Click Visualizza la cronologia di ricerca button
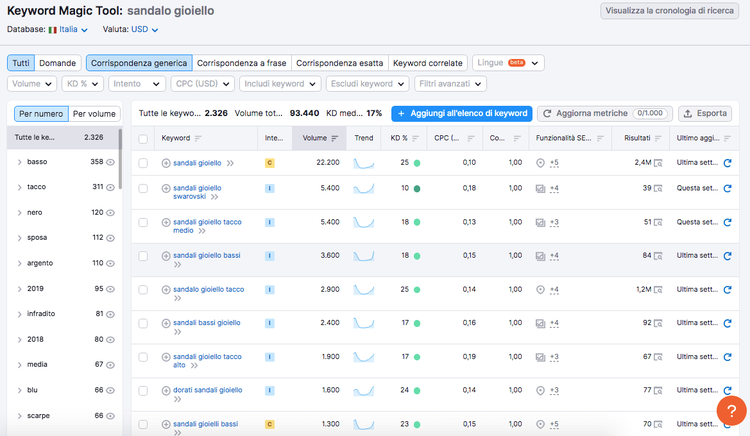Image resolution: width=750 pixels, height=436 pixels. [x=669, y=11]
